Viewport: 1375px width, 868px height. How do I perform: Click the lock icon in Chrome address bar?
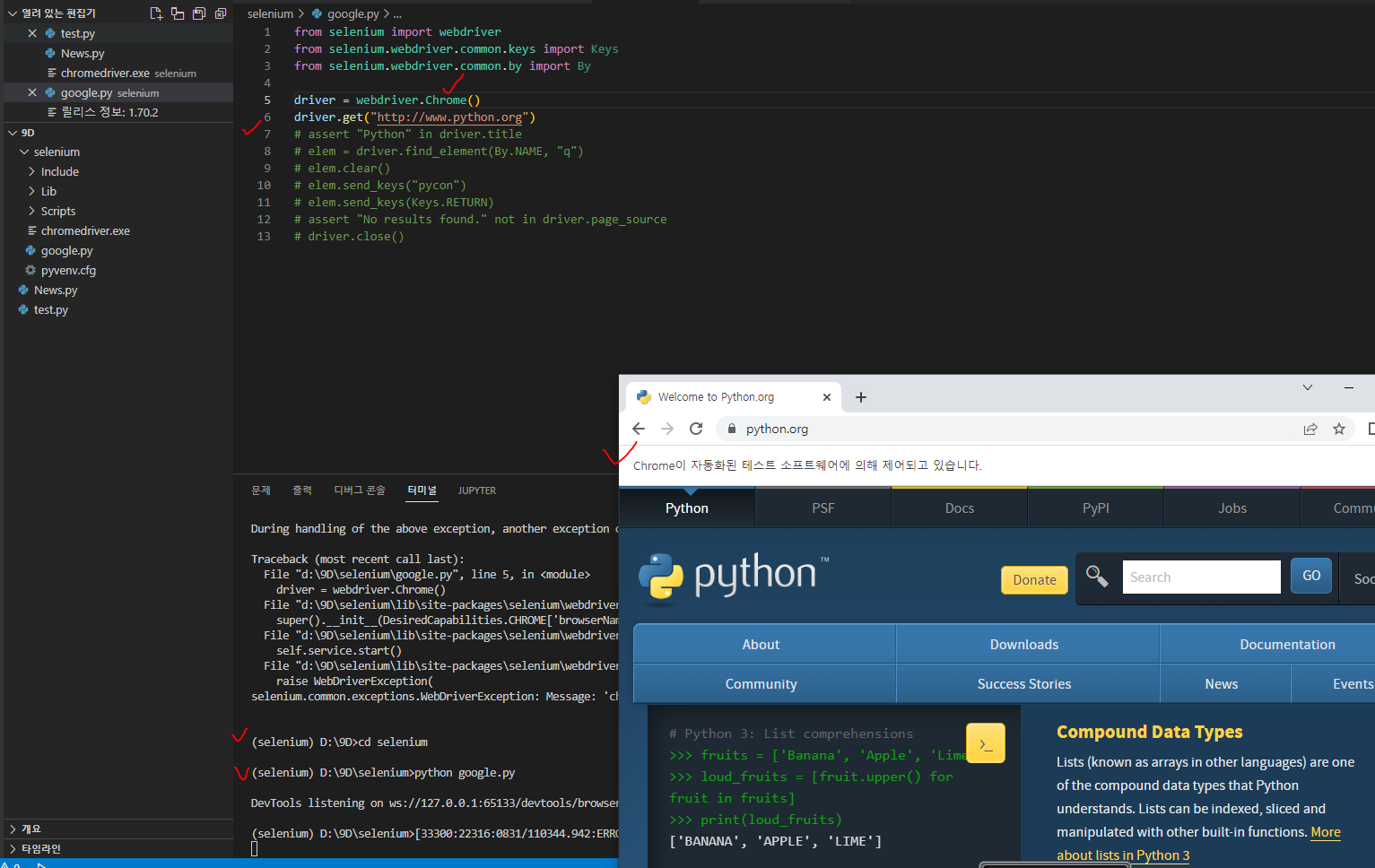[x=732, y=429]
